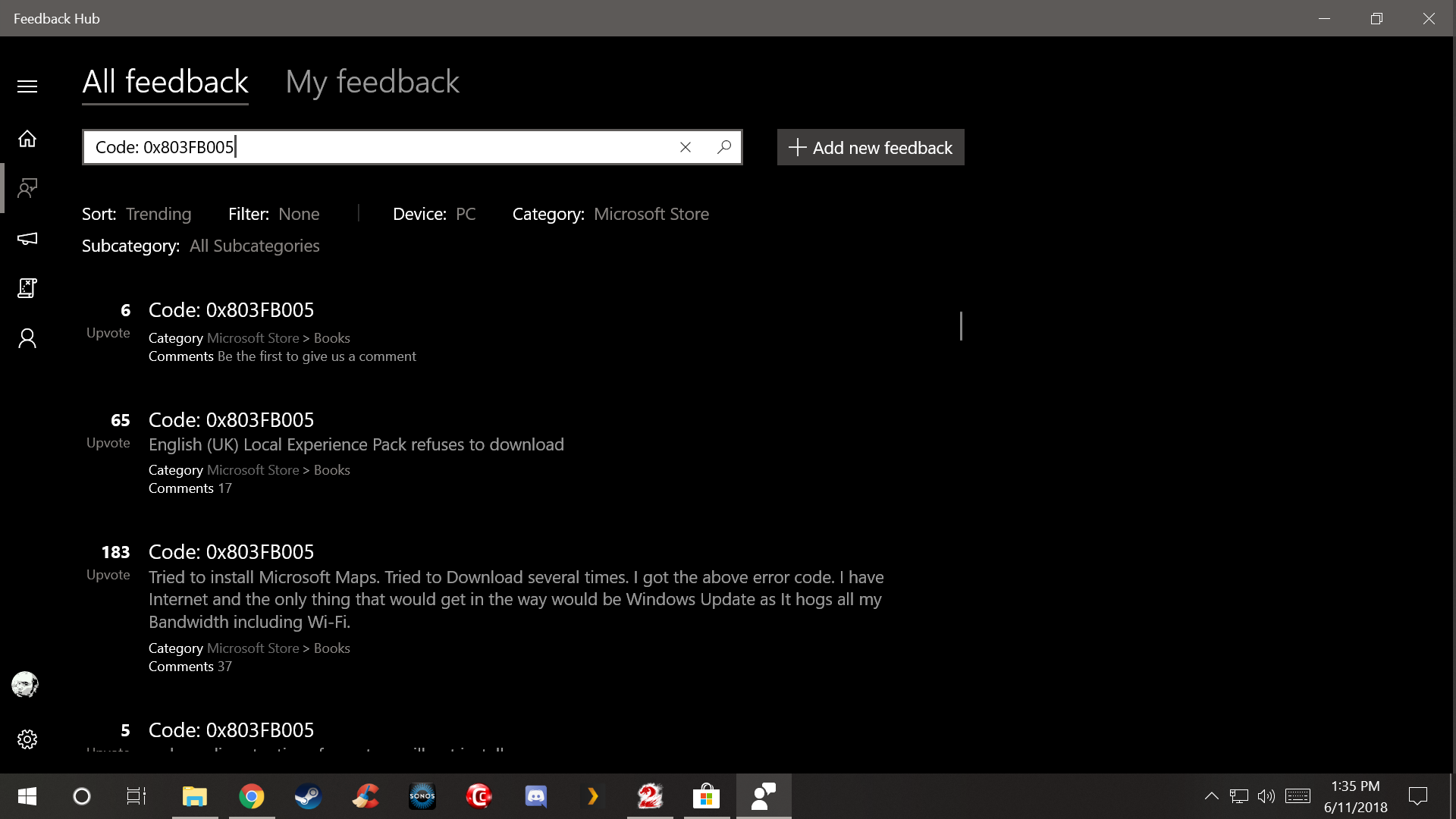Open Announcements megaphone icon

27,239
